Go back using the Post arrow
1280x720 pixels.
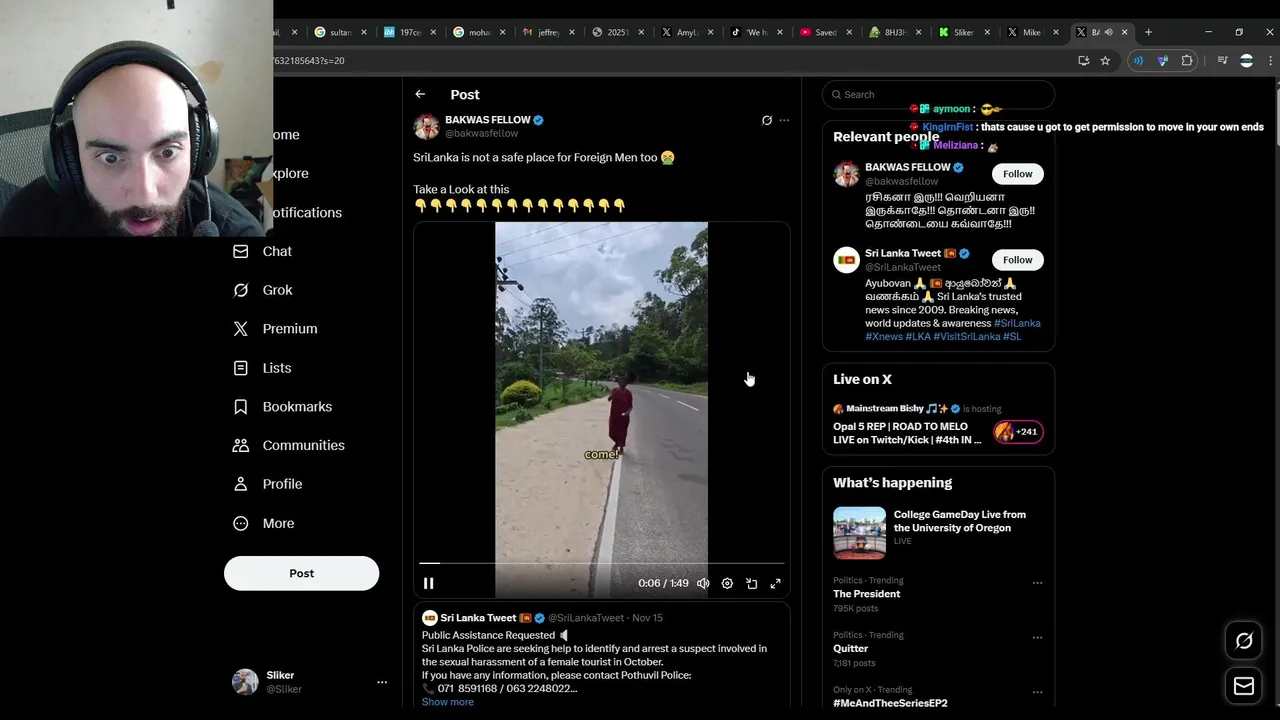pos(420,94)
